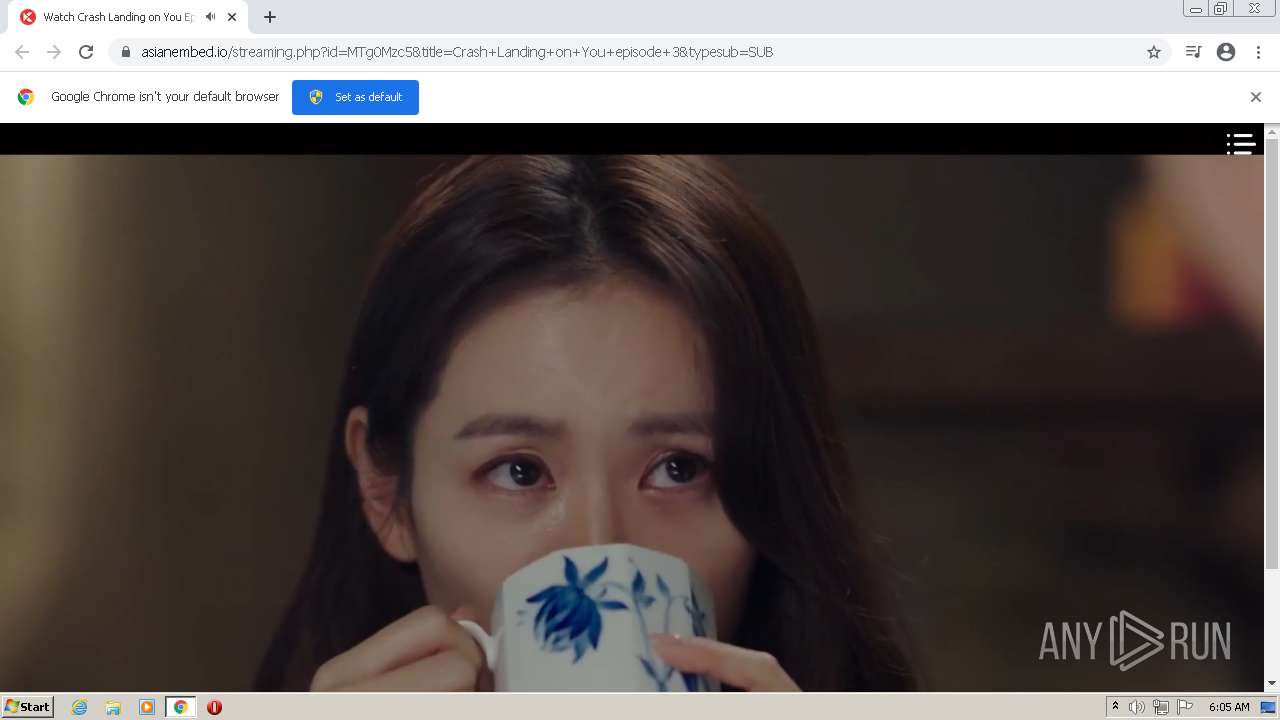
Task: Open a new browser tab
Action: (x=270, y=17)
